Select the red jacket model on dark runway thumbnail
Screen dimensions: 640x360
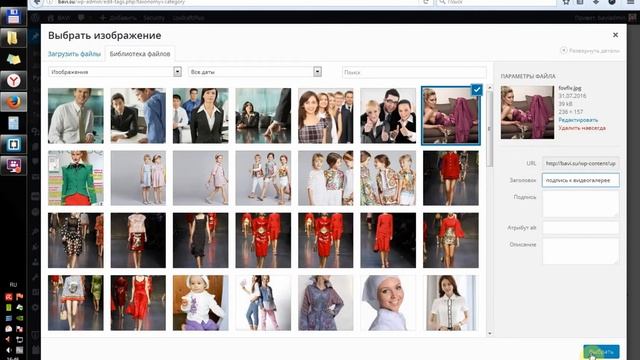coord(451,178)
